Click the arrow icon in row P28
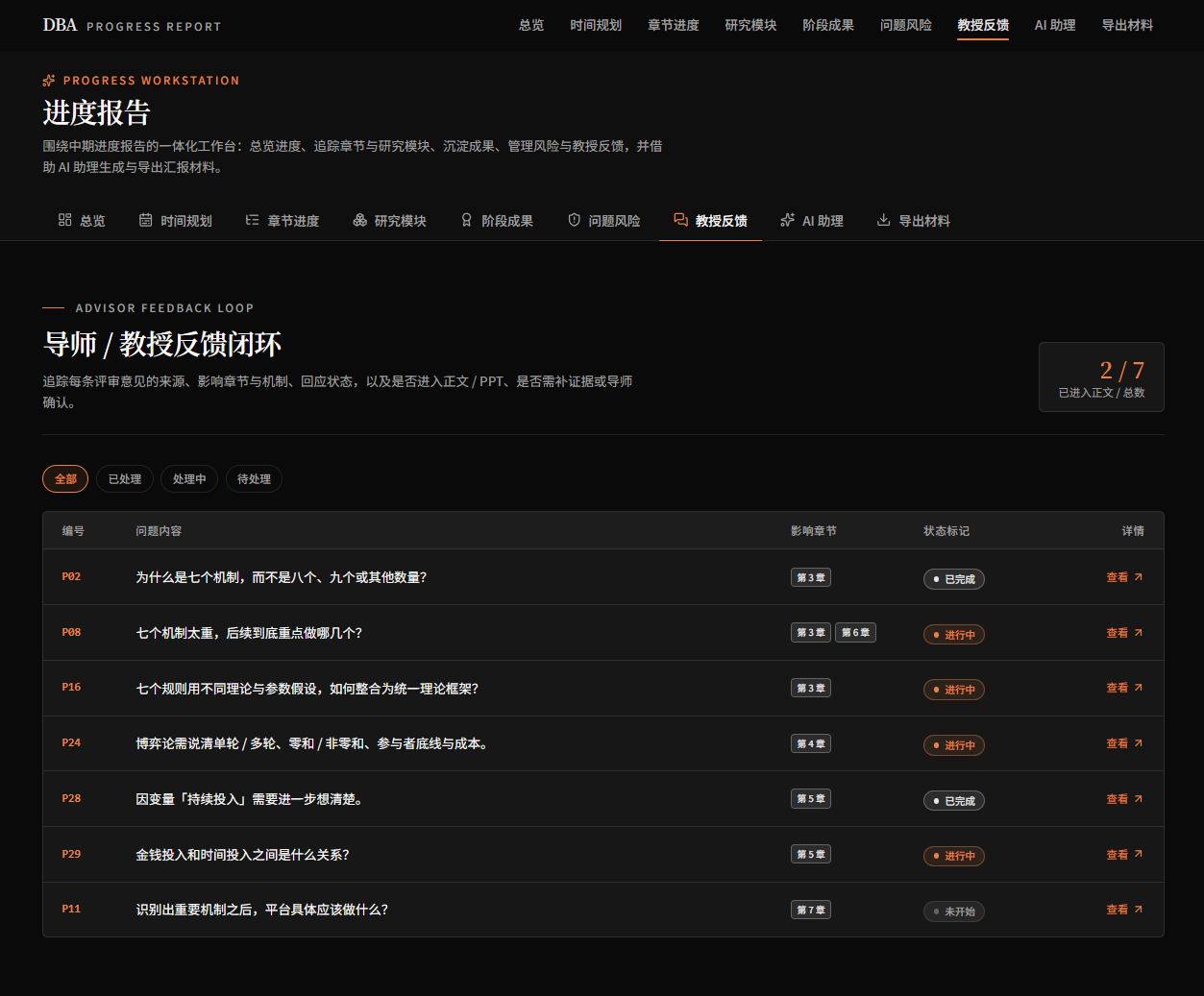 coord(1139,799)
